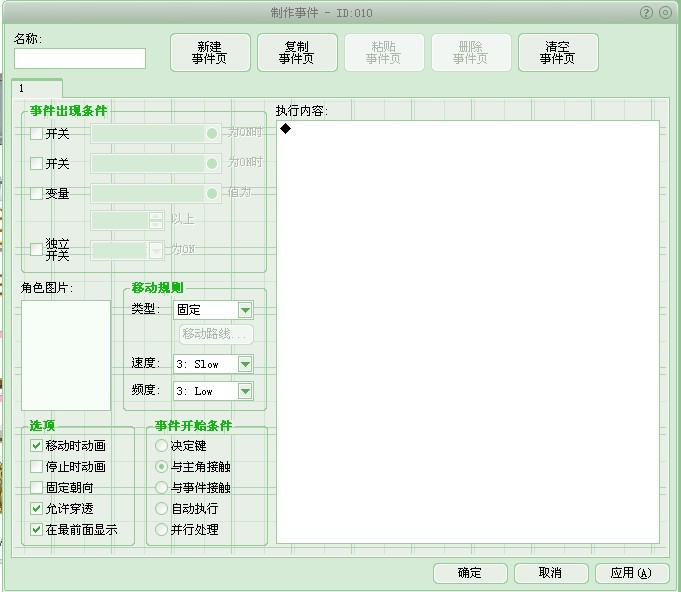
Task: Select 决定键 trigger radio button
Action: pyautogui.click(x=161, y=446)
